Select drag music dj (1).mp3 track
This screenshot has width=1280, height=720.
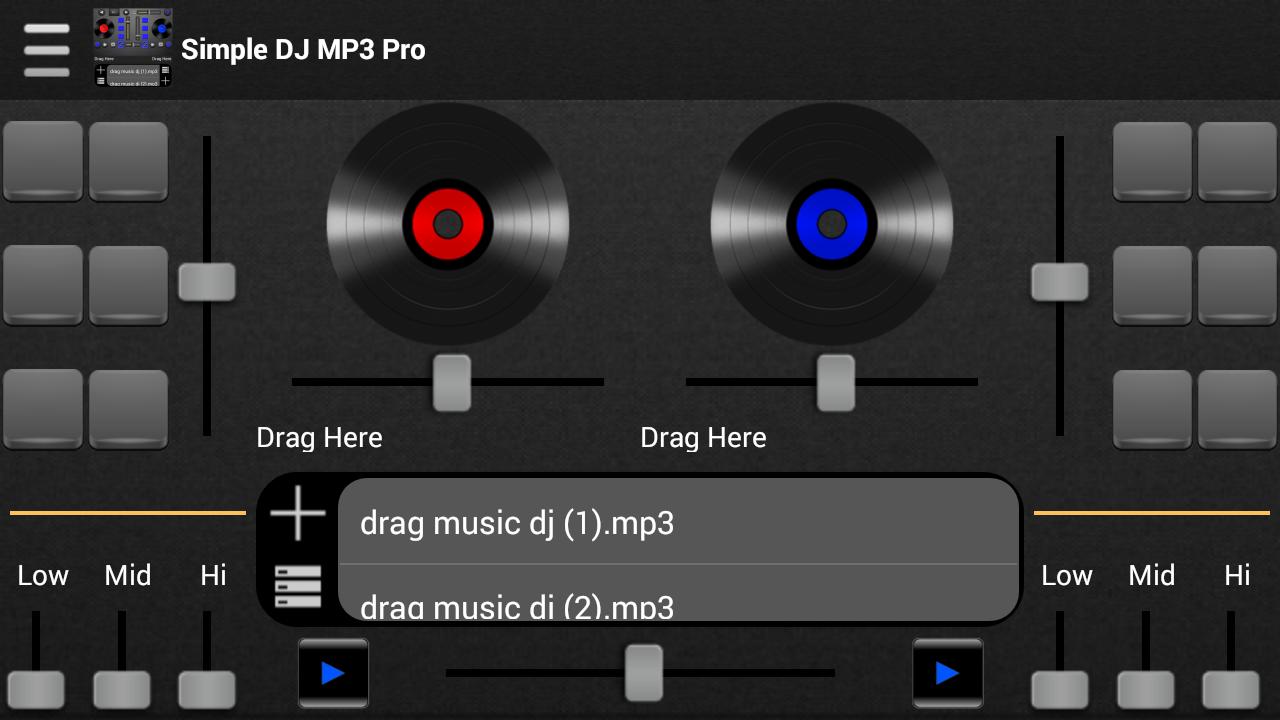(678, 523)
